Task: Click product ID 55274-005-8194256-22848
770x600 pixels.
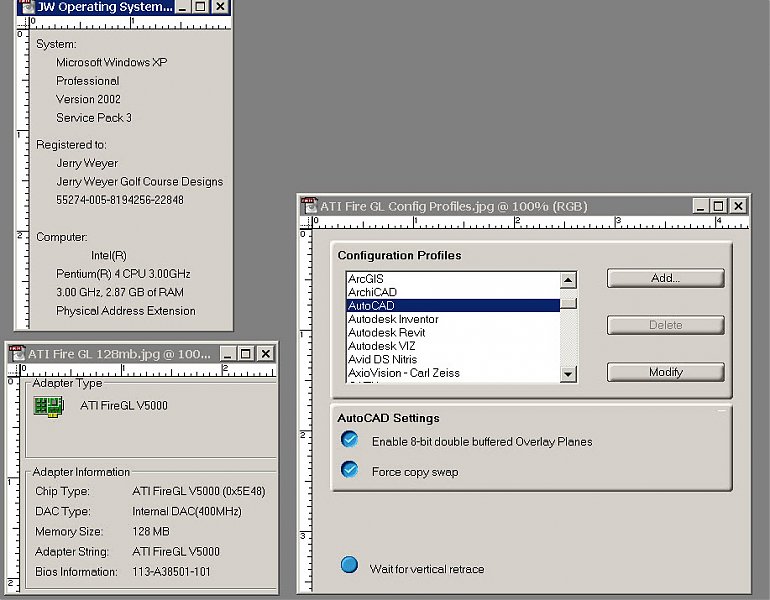Action: coord(120,200)
